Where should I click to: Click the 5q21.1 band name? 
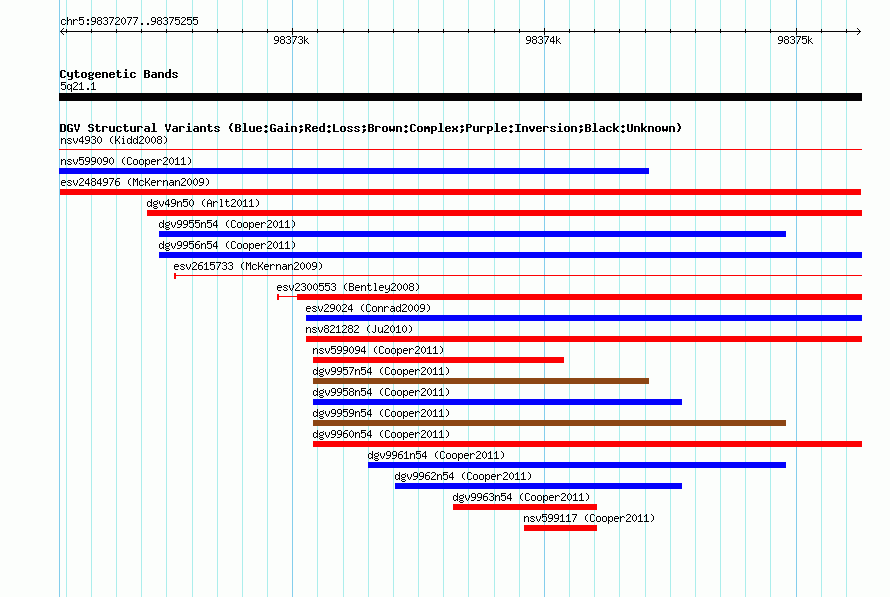(78, 86)
